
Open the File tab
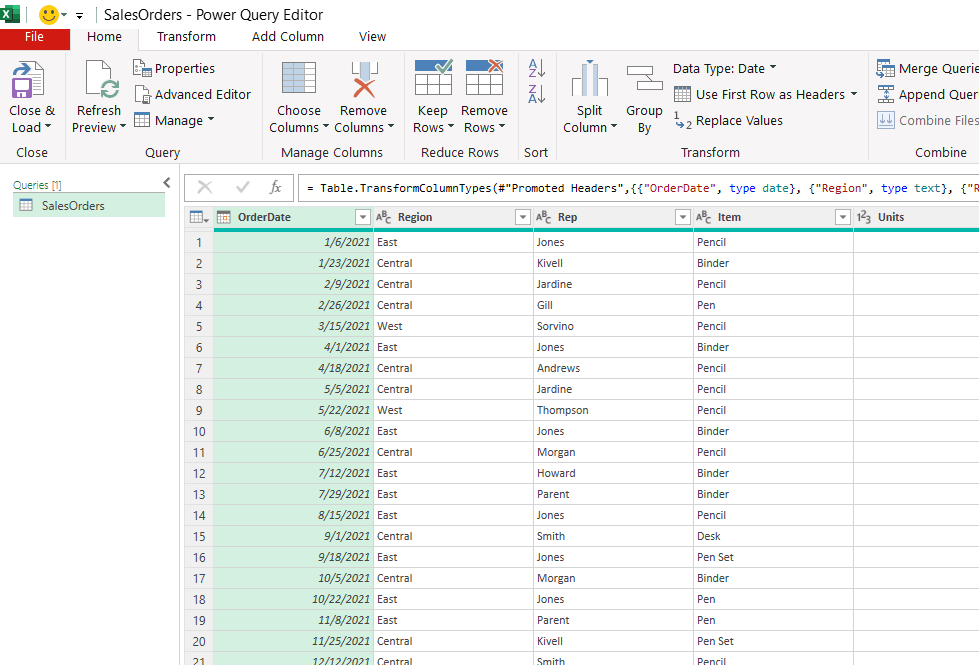click(x=34, y=37)
